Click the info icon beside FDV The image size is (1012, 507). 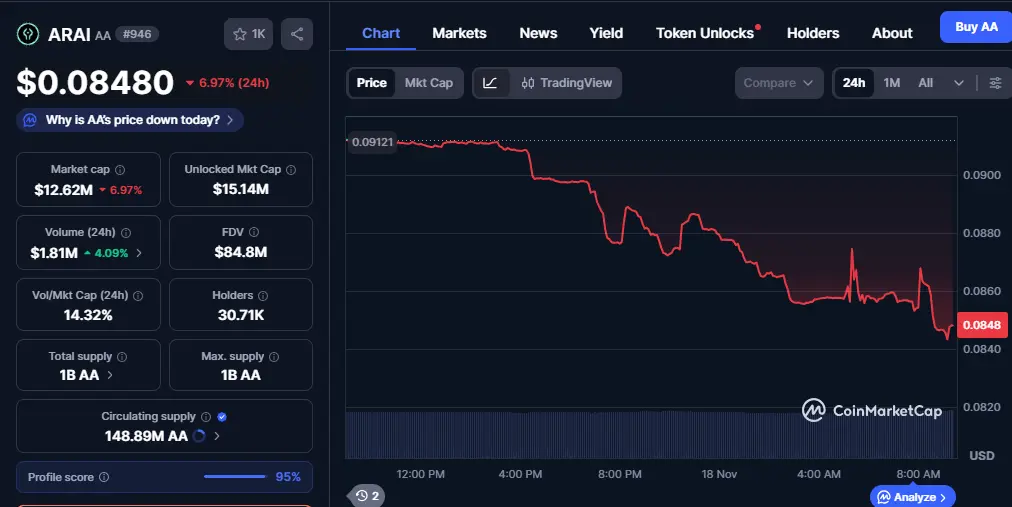[x=254, y=232]
